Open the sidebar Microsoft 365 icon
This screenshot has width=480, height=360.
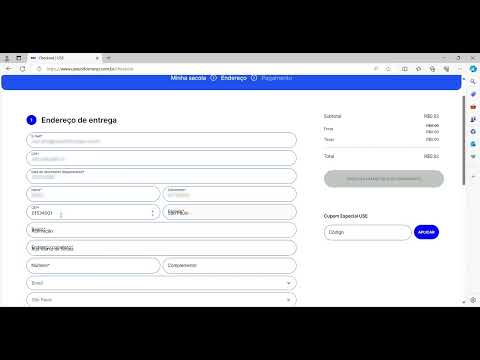473,132
